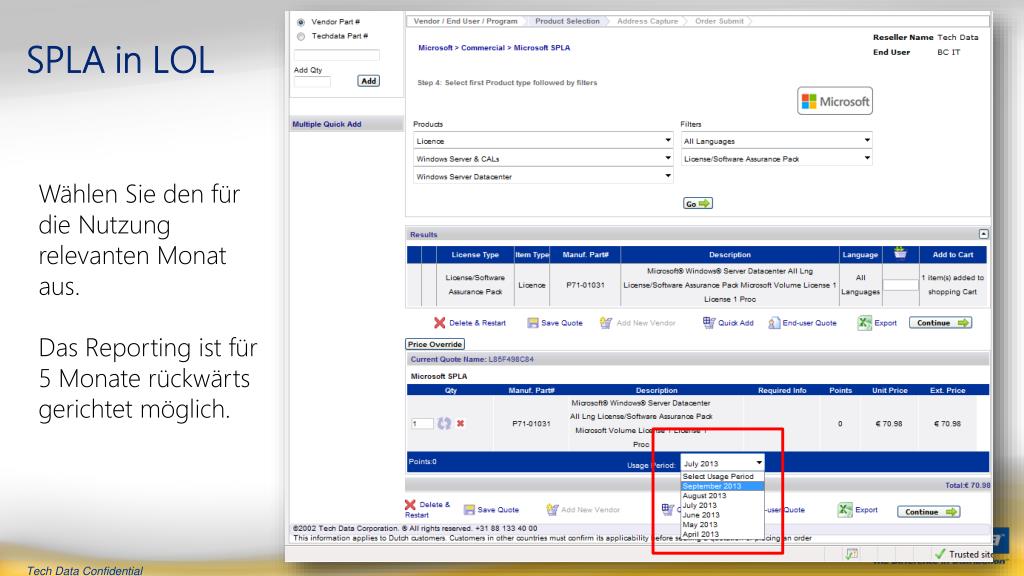Click the Trusted sites checkmark in the status bar

click(x=940, y=554)
